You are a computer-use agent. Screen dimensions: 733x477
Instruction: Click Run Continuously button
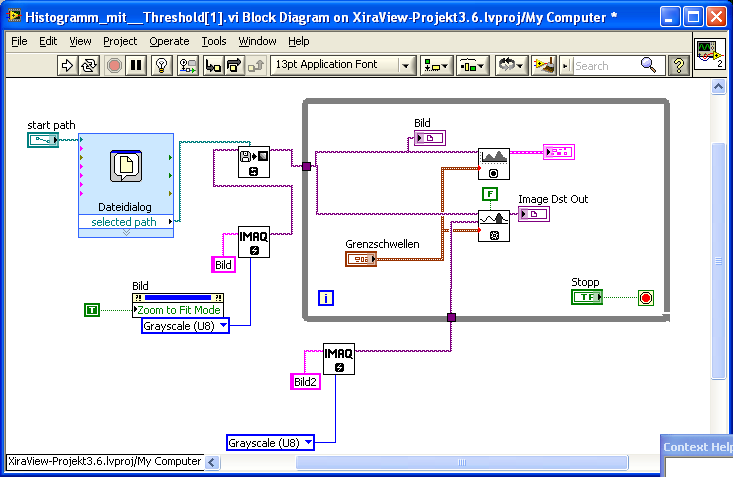[89, 65]
